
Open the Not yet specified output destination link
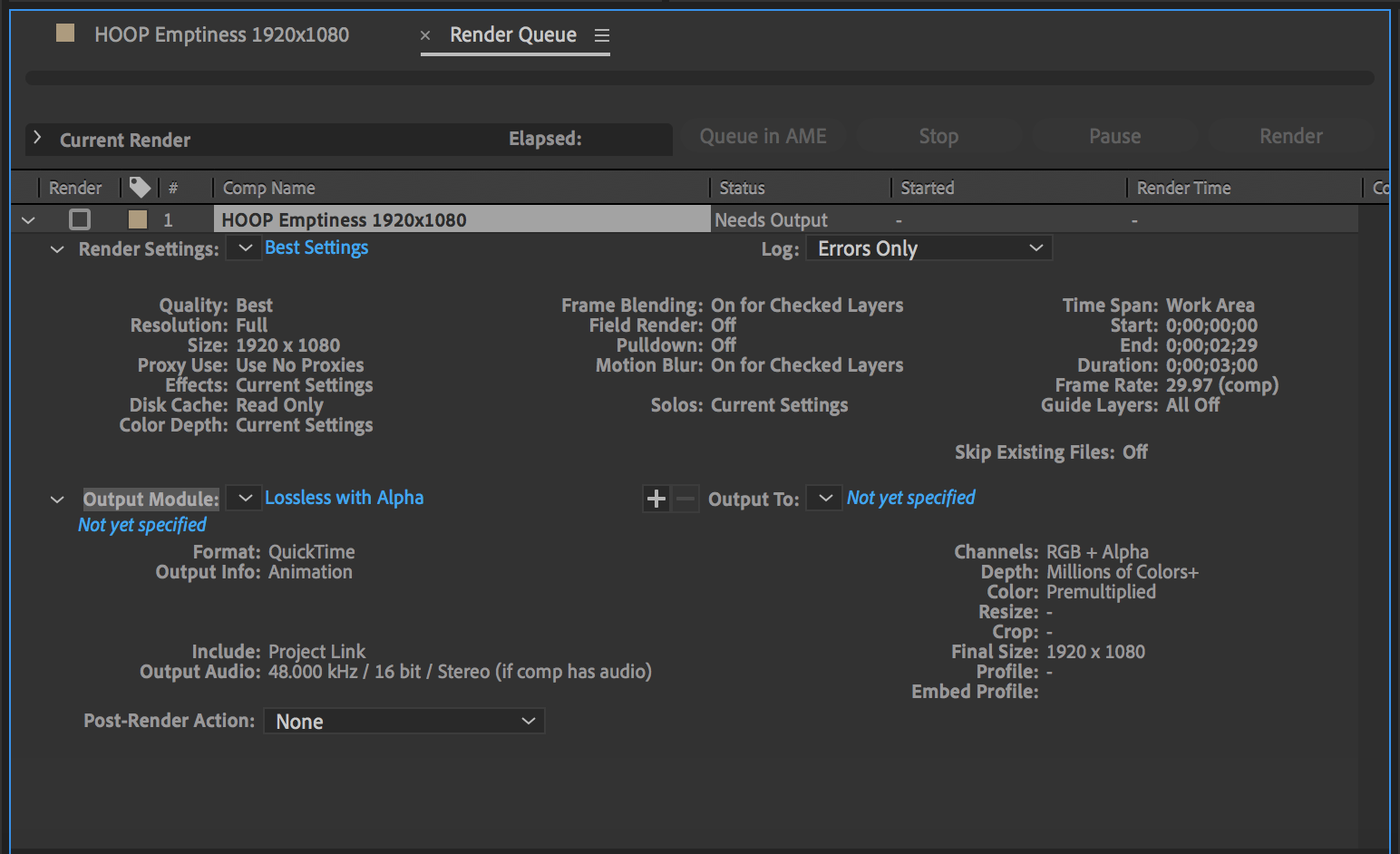click(x=910, y=497)
